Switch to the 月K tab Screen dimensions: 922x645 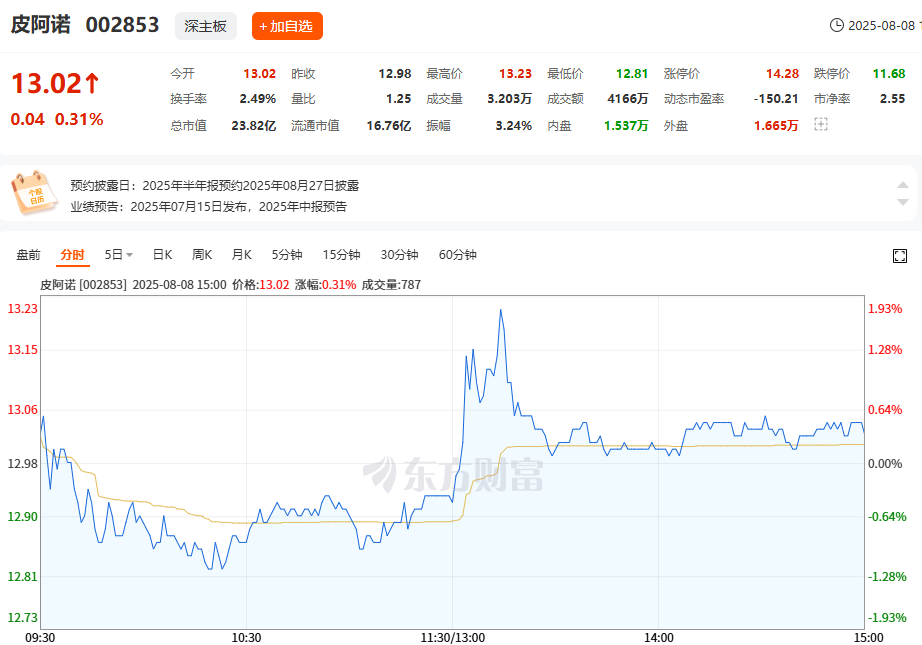click(242, 255)
